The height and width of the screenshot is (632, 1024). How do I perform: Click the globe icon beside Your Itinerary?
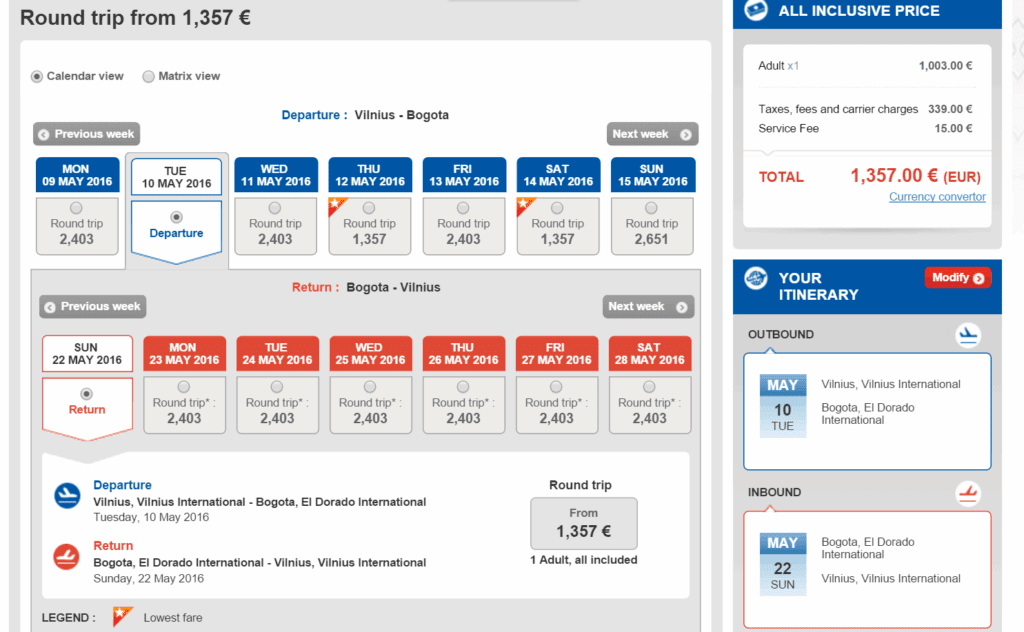click(x=757, y=278)
